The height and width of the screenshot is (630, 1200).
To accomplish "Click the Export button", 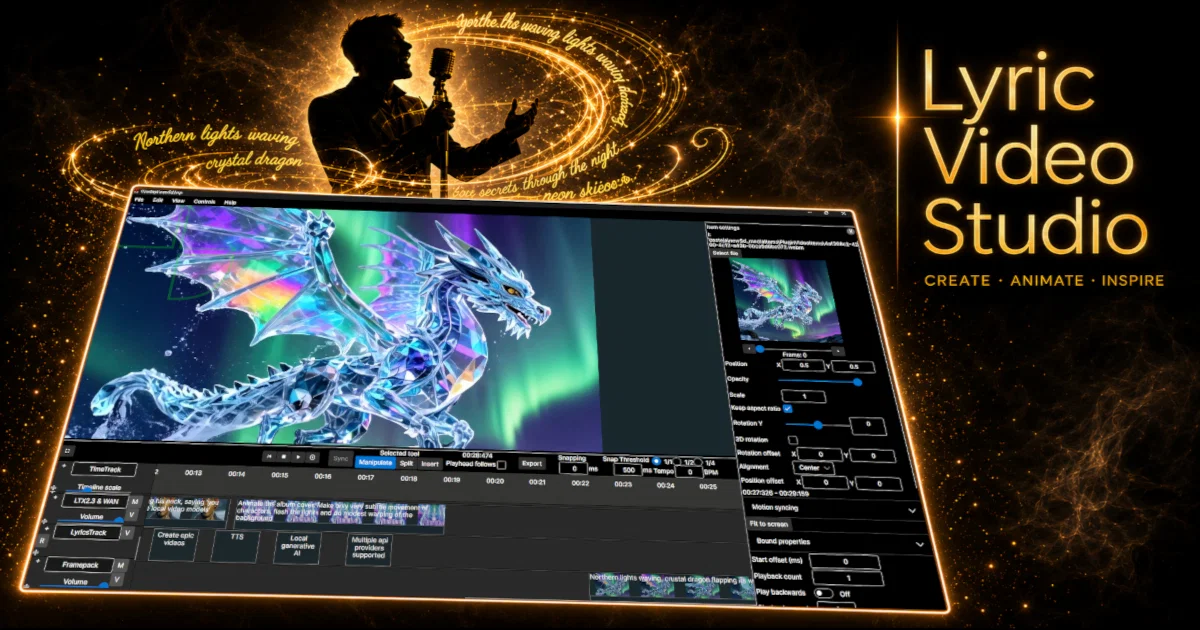I will pyautogui.click(x=531, y=463).
